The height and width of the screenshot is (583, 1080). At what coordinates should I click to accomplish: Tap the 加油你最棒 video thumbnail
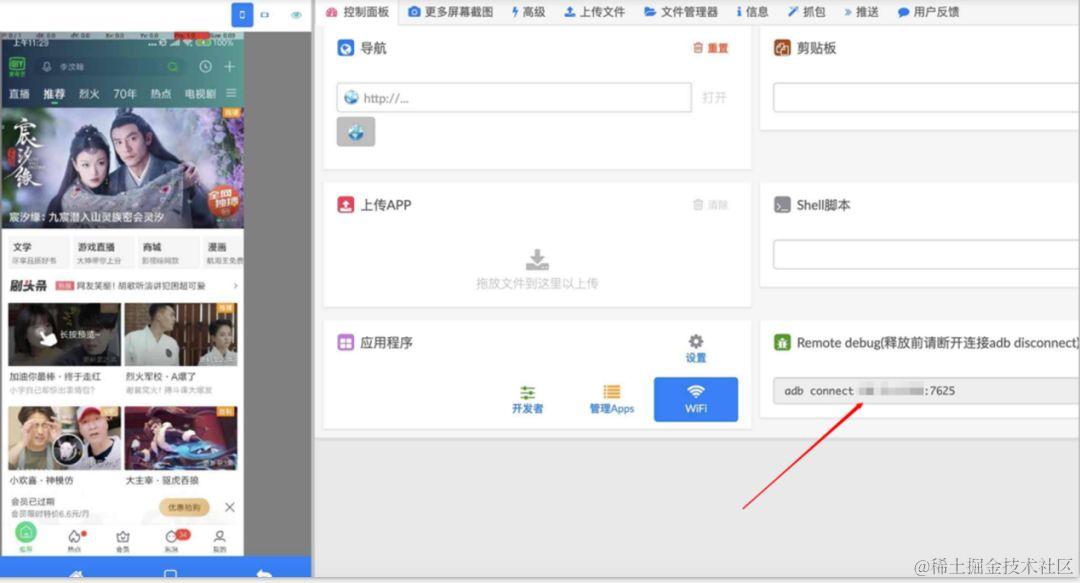click(x=64, y=334)
